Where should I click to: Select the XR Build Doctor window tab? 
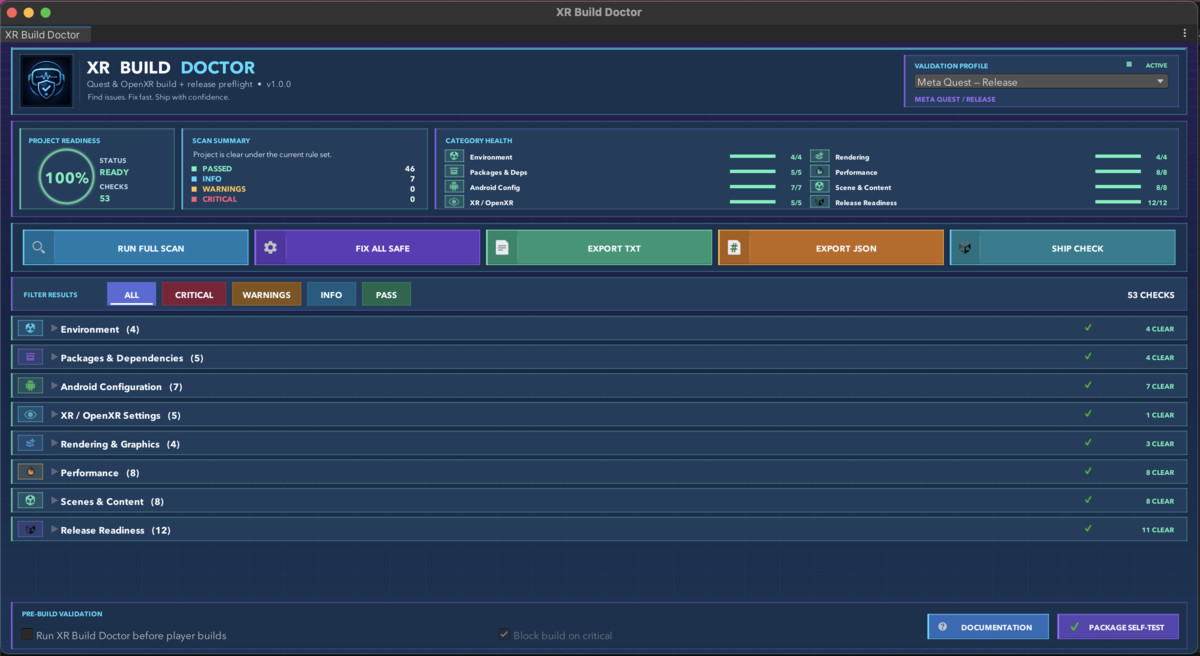click(x=45, y=35)
